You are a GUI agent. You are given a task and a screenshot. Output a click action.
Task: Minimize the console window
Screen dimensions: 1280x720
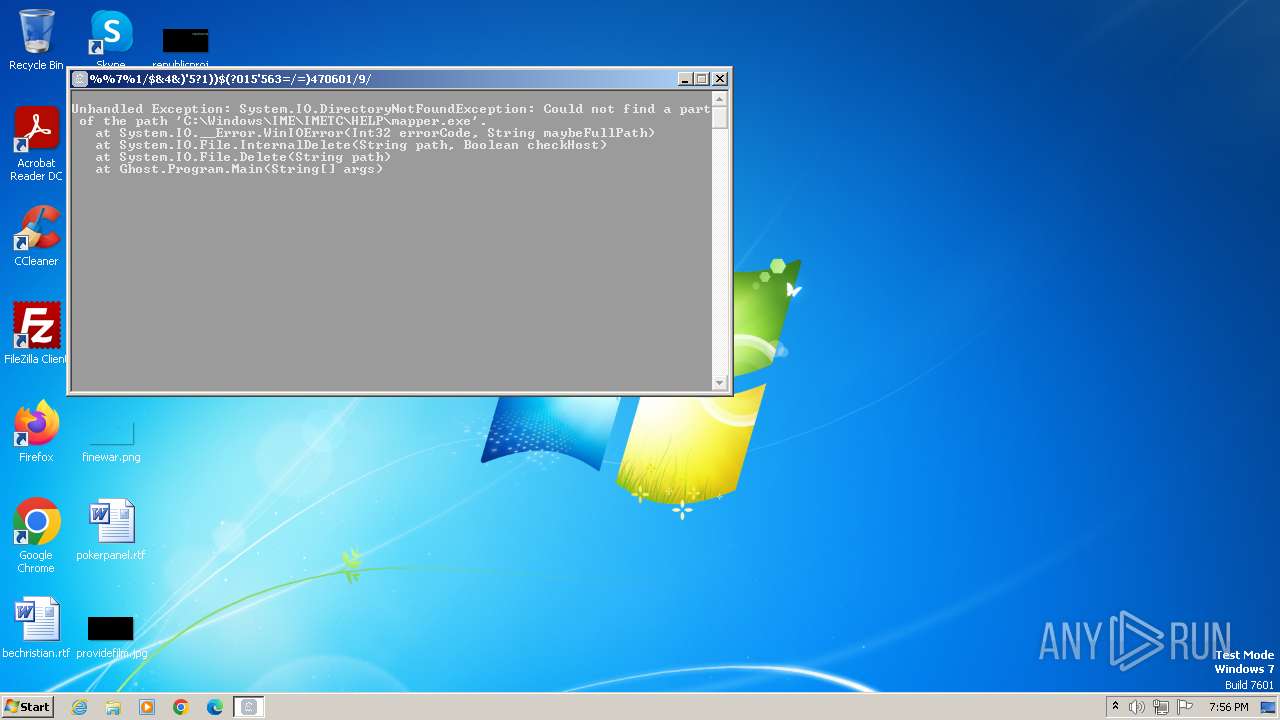(x=685, y=79)
